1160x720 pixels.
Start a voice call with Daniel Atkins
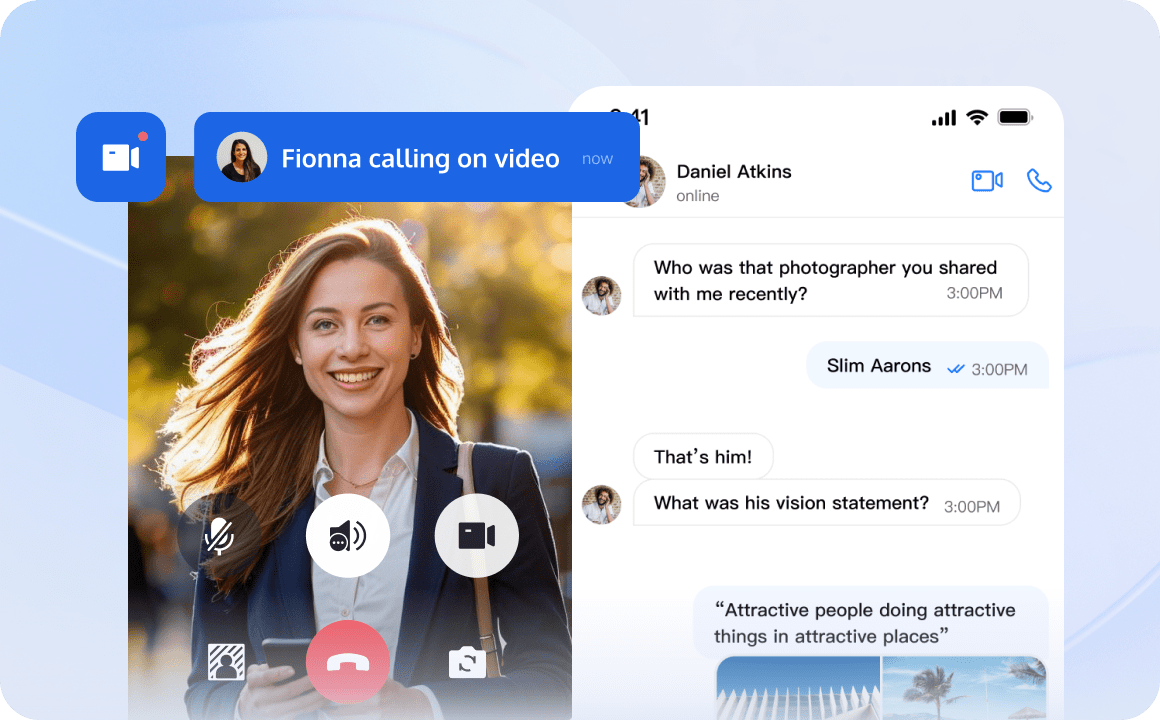1039,181
